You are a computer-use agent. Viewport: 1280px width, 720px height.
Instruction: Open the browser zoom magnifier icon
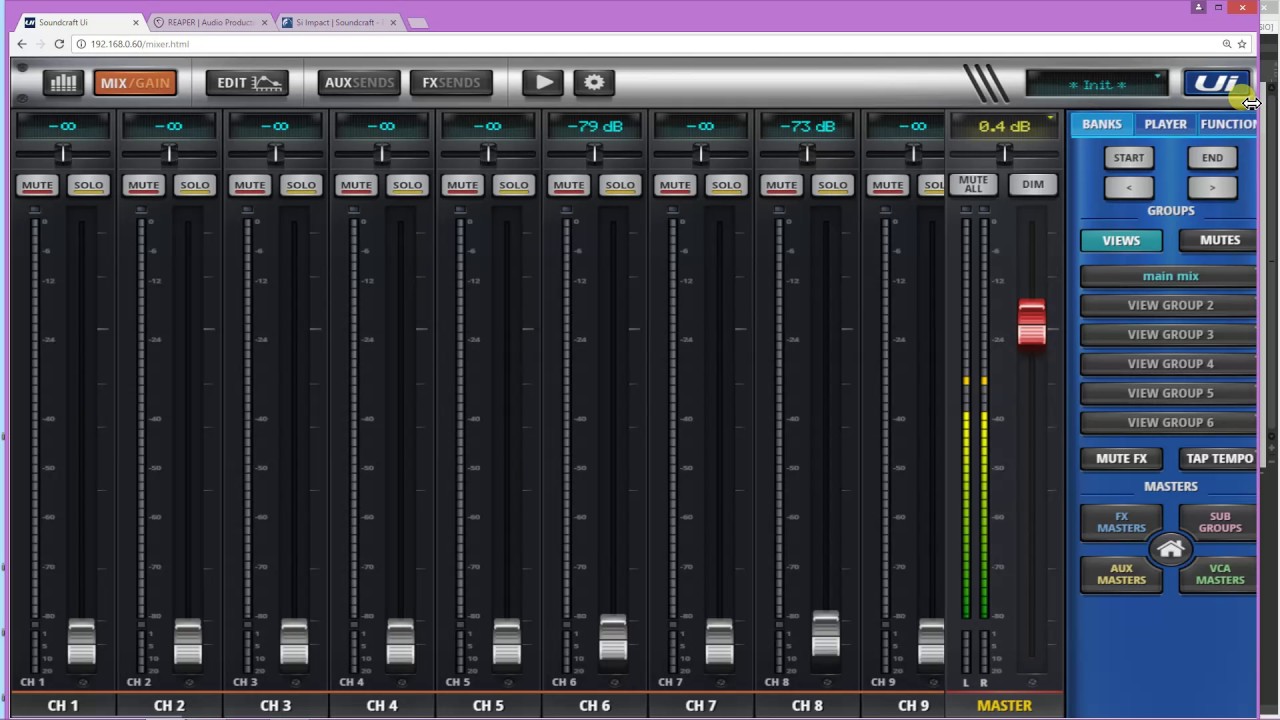[x=1226, y=44]
